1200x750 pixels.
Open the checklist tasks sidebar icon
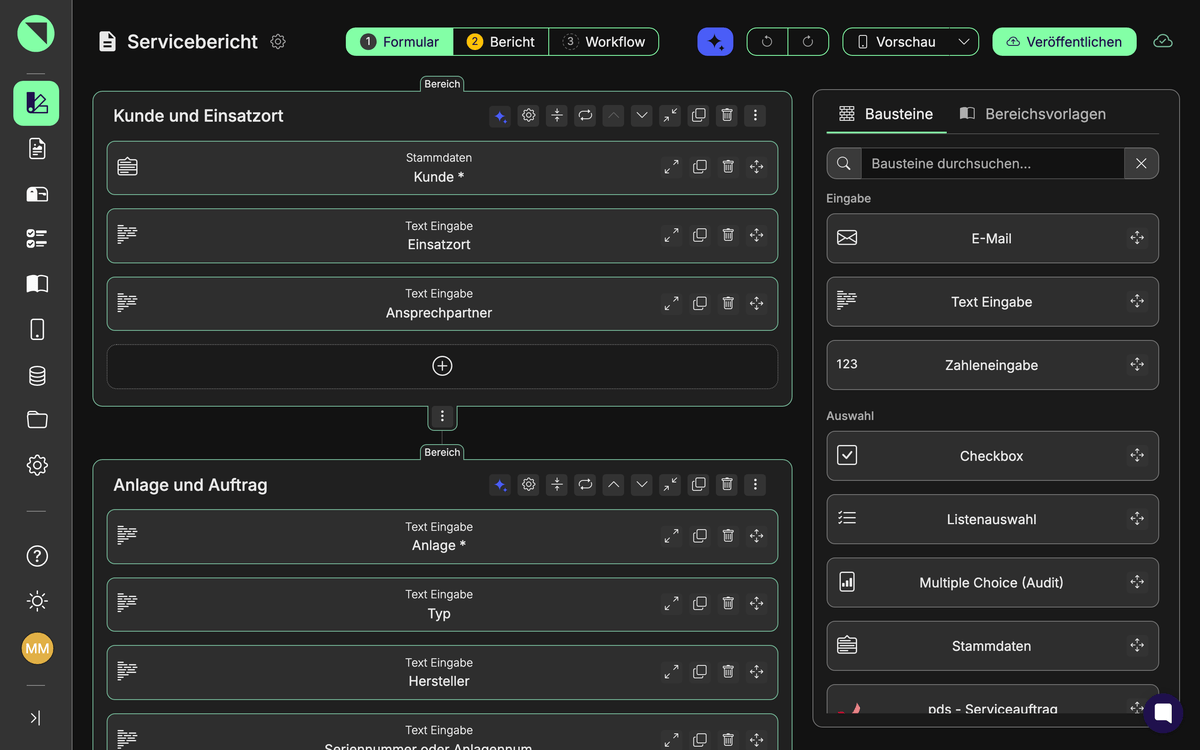pyautogui.click(x=37, y=239)
